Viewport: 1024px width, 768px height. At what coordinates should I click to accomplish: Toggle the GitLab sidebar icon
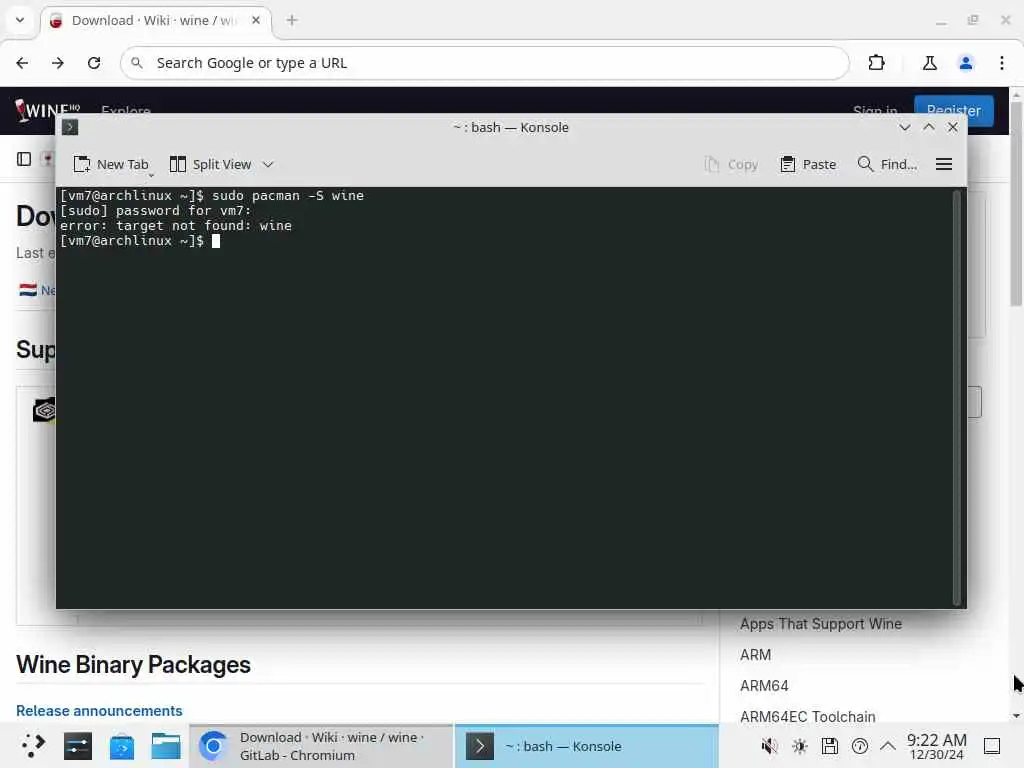click(24, 159)
